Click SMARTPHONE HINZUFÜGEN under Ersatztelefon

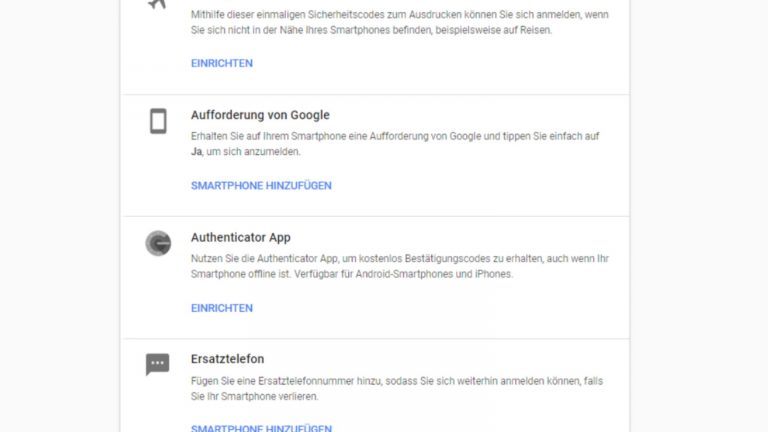[261, 428]
